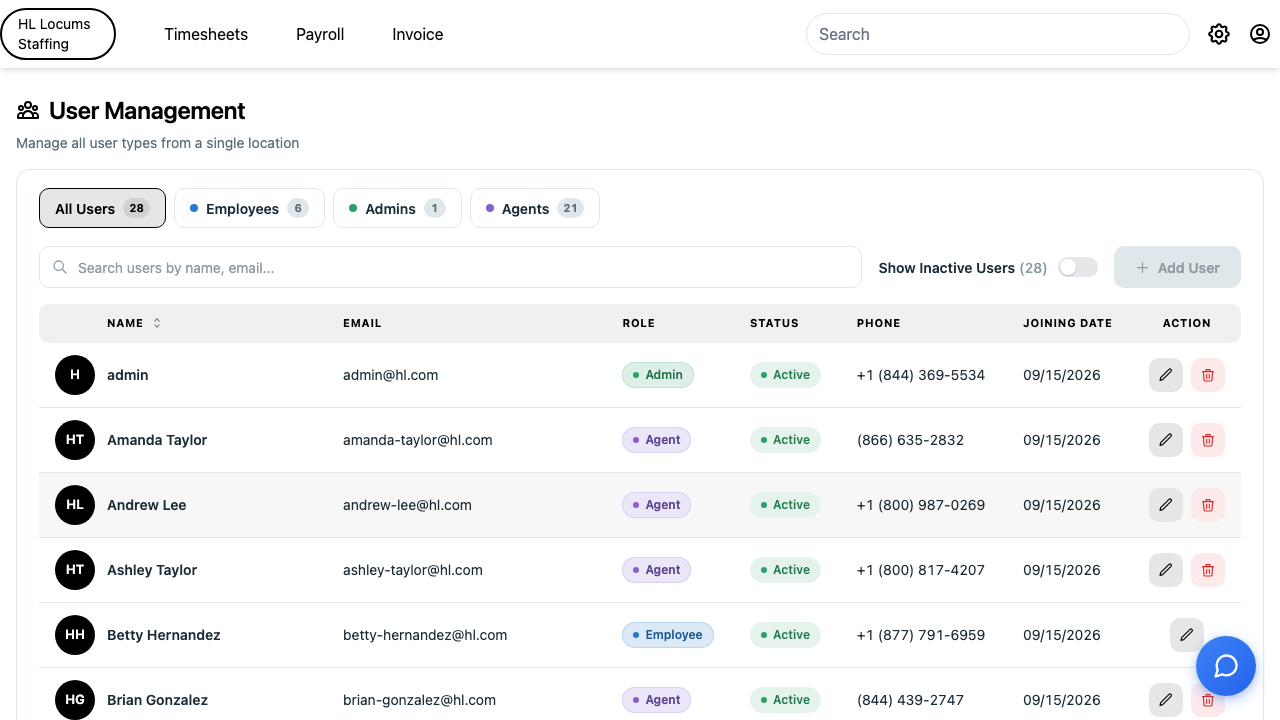Delete the admin user via trash icon
Viewport: 1280px width, 720px height.
[x=1208, y=375]
